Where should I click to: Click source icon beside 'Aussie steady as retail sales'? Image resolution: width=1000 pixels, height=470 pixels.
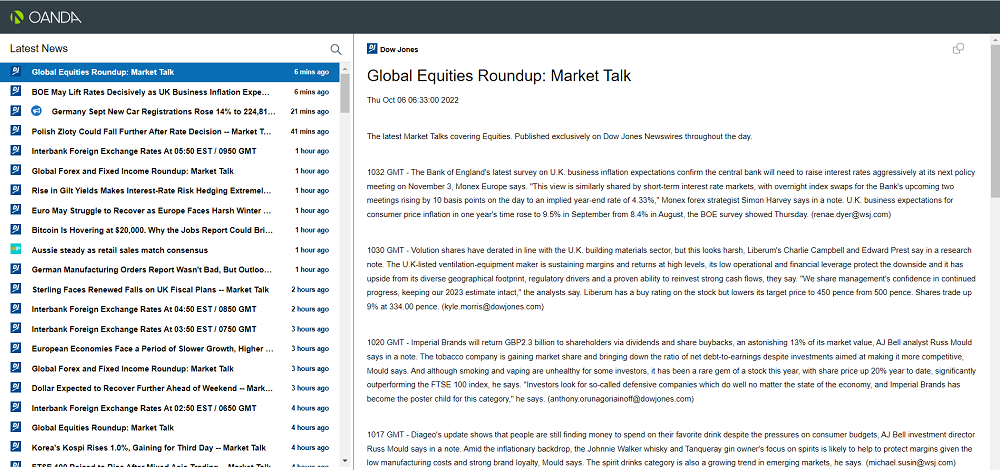point(16,249)
